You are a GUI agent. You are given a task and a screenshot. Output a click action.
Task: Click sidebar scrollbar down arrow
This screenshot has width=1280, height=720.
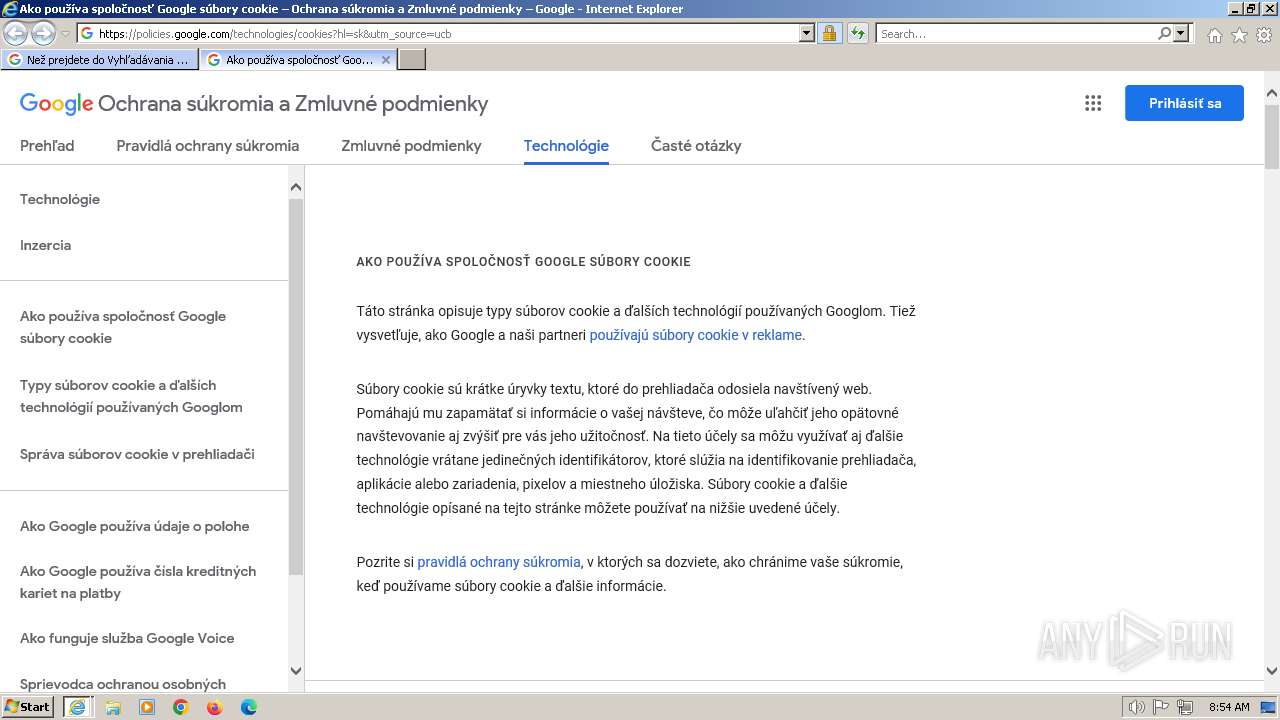296,671
